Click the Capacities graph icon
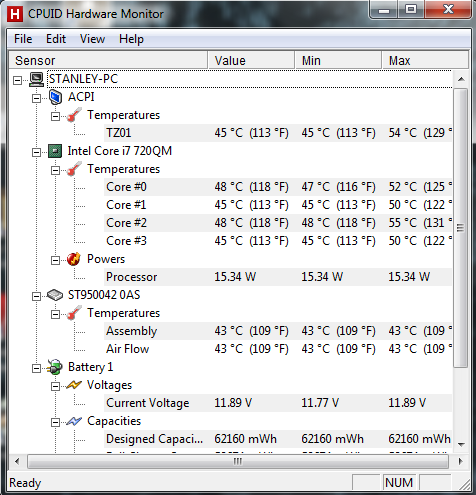Image resolution: width=476 pixels, height=495 pixels. point(74,421)
